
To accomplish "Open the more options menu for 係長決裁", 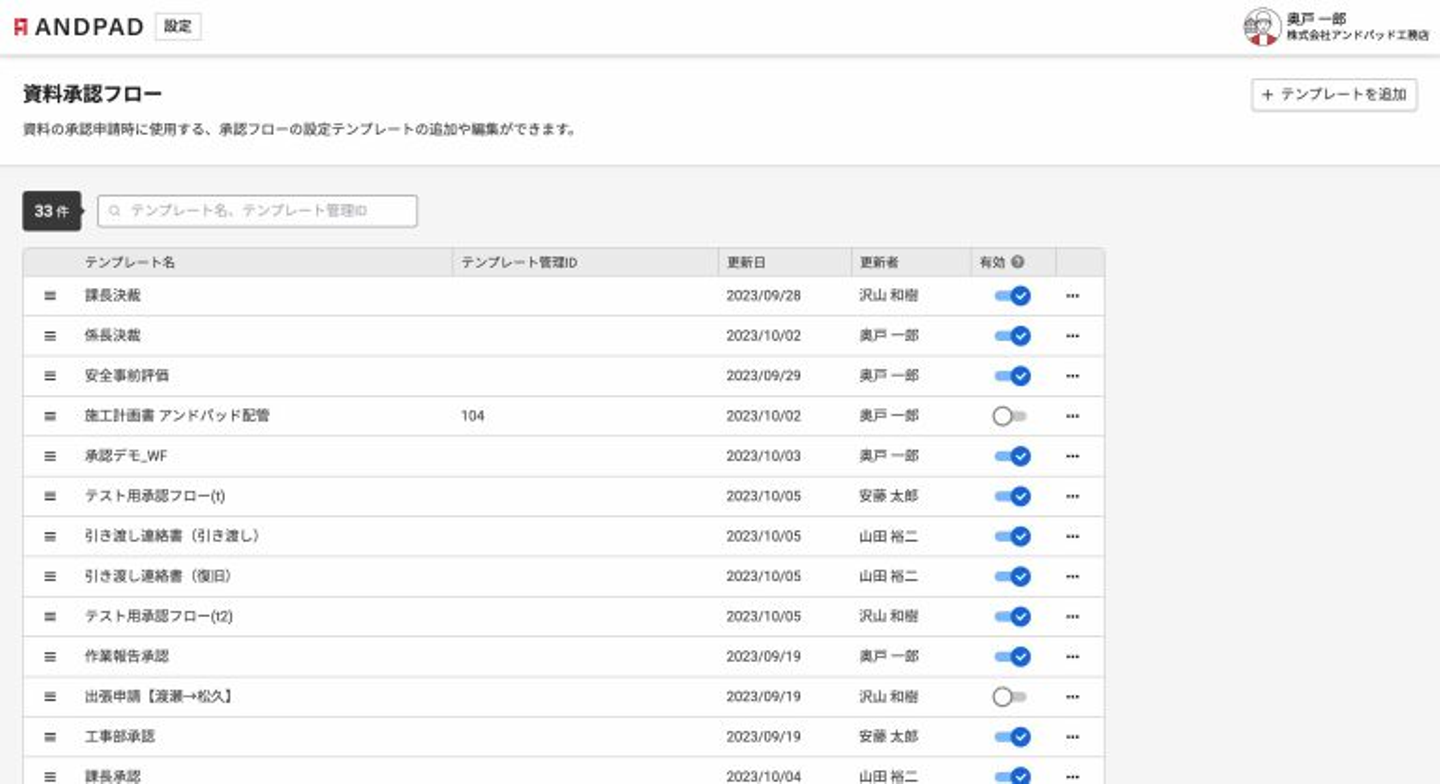I will pos(1072,336).
